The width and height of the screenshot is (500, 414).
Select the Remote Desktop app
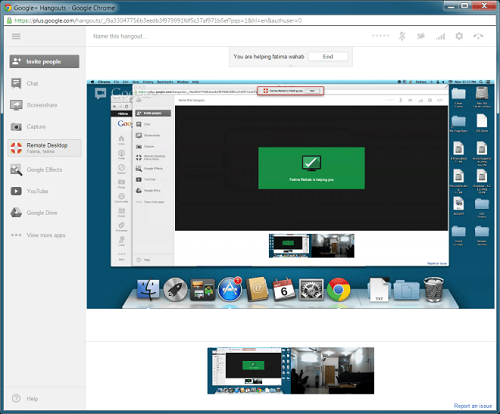coord(44,148)
